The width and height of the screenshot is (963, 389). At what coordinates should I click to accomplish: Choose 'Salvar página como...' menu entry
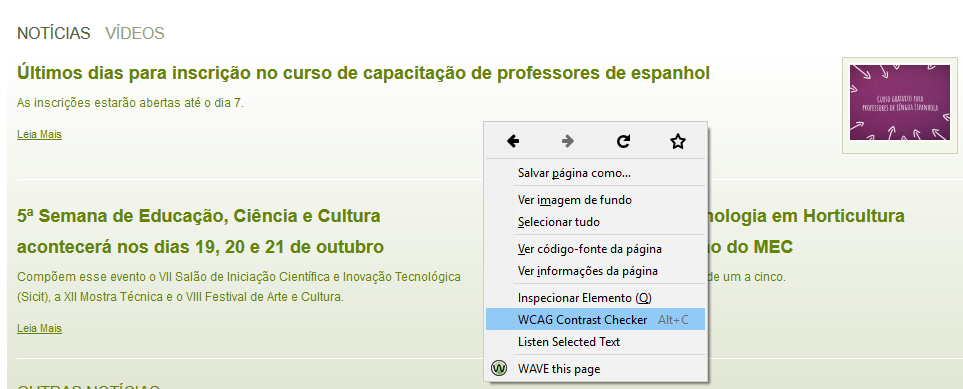(x=595, y=173)
